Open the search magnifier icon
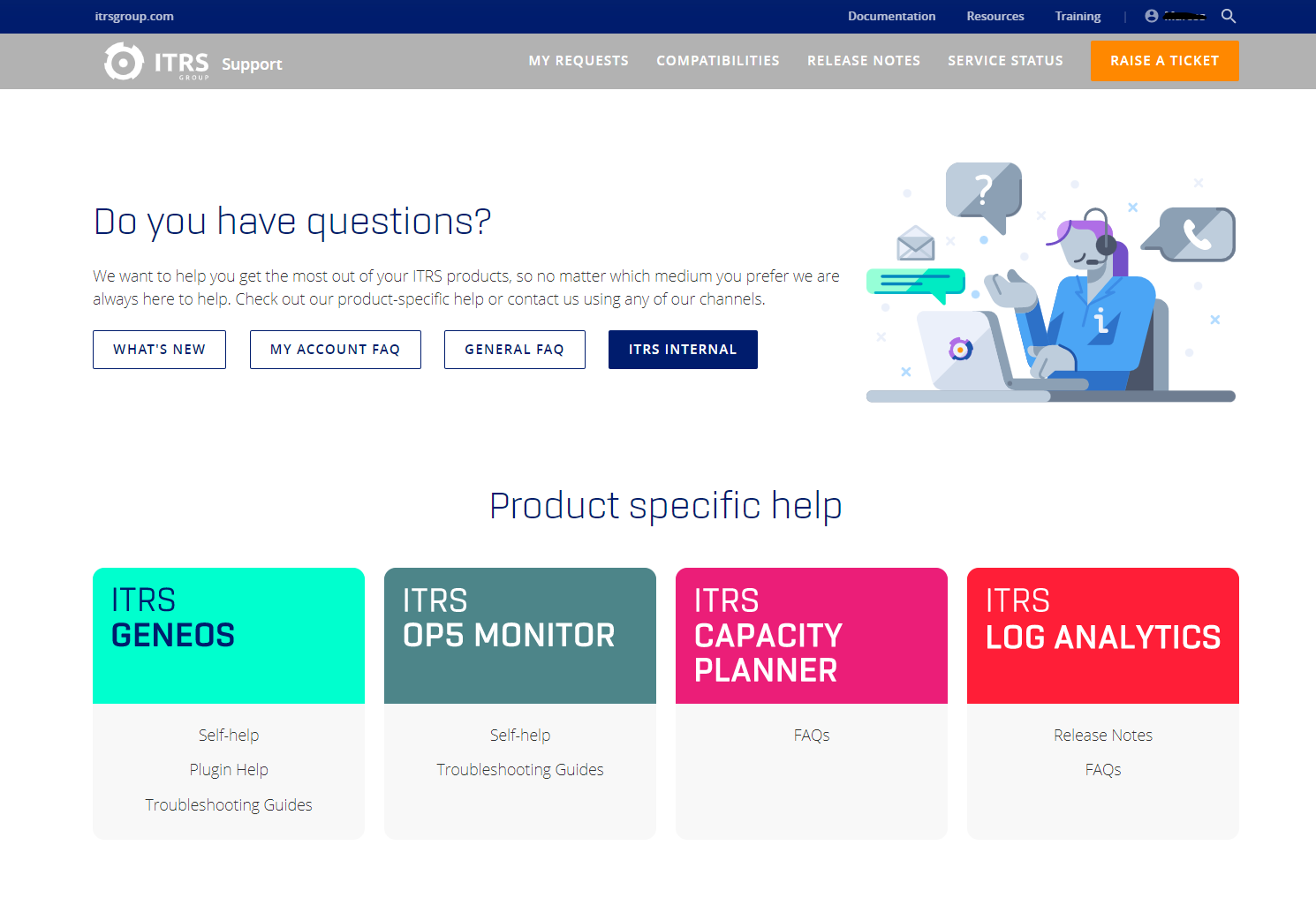 [x=1229, y=16]
